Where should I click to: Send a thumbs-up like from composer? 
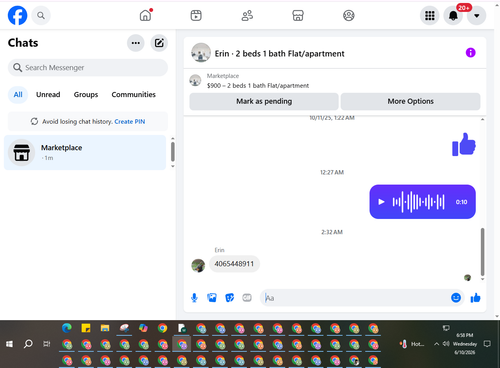pyautogui.click(x=476, y=298)
